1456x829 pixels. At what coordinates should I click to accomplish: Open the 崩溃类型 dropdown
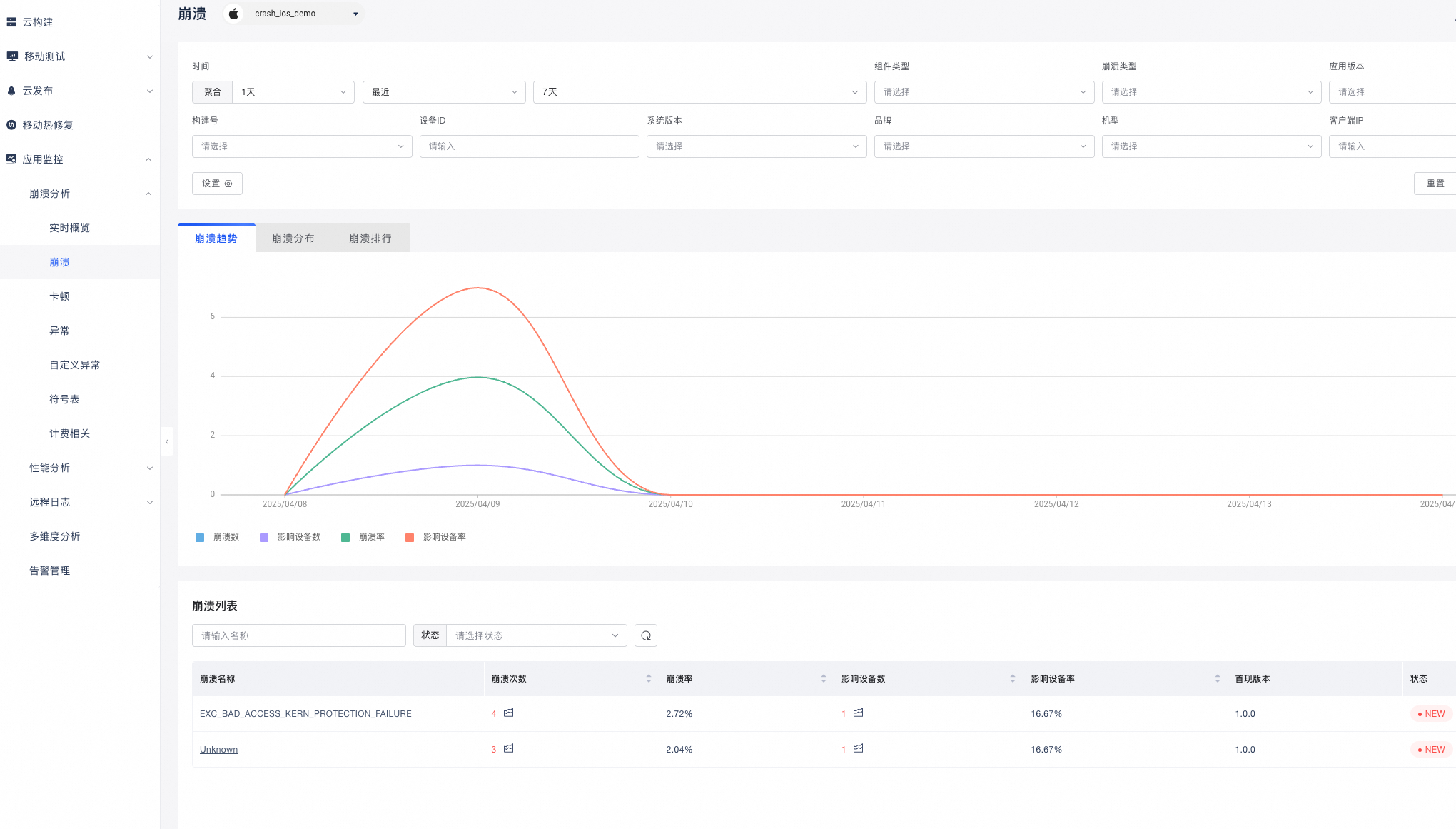click(1212, 92)
